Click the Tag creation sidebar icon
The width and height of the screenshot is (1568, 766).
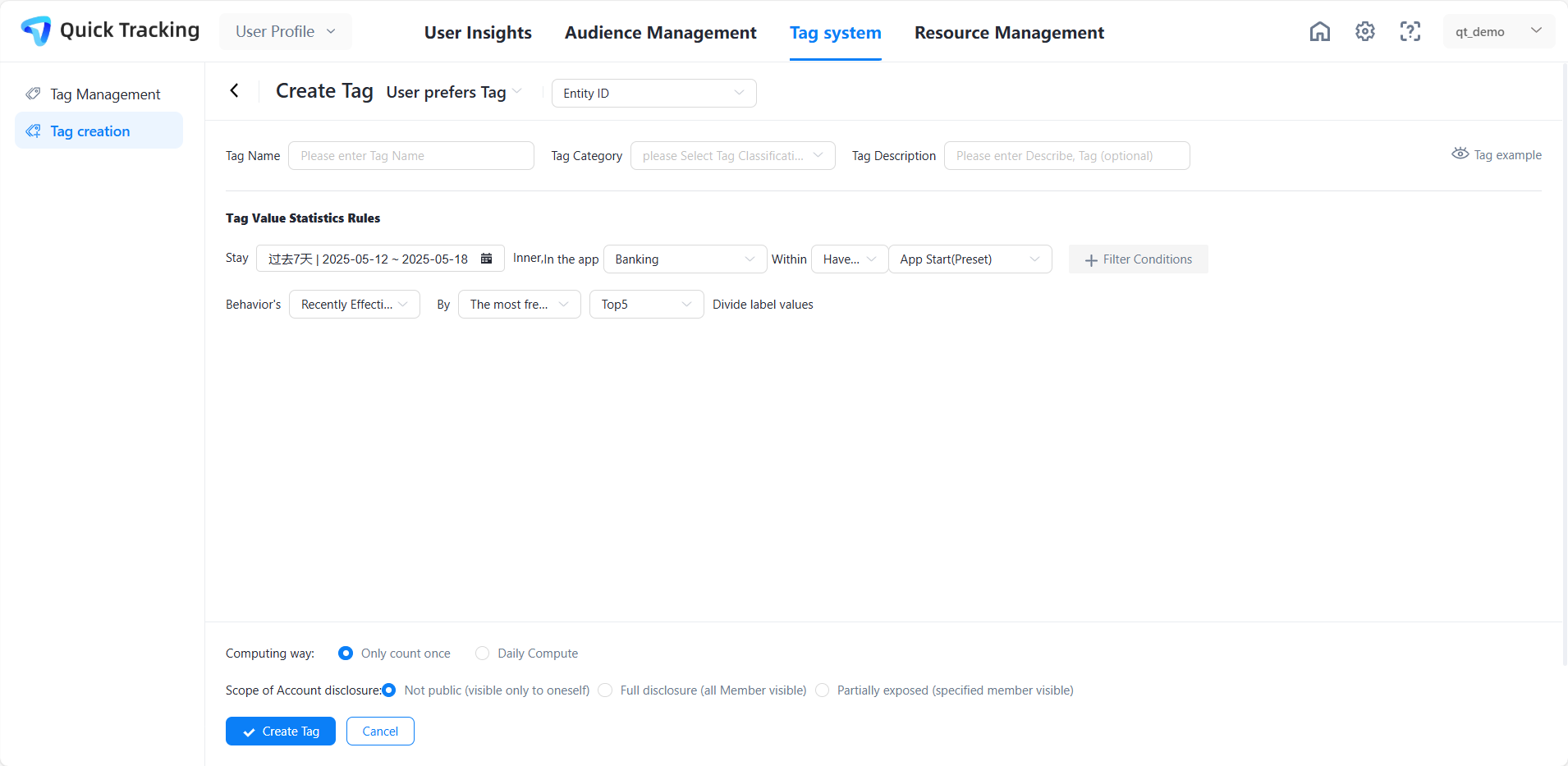[33, 131]
